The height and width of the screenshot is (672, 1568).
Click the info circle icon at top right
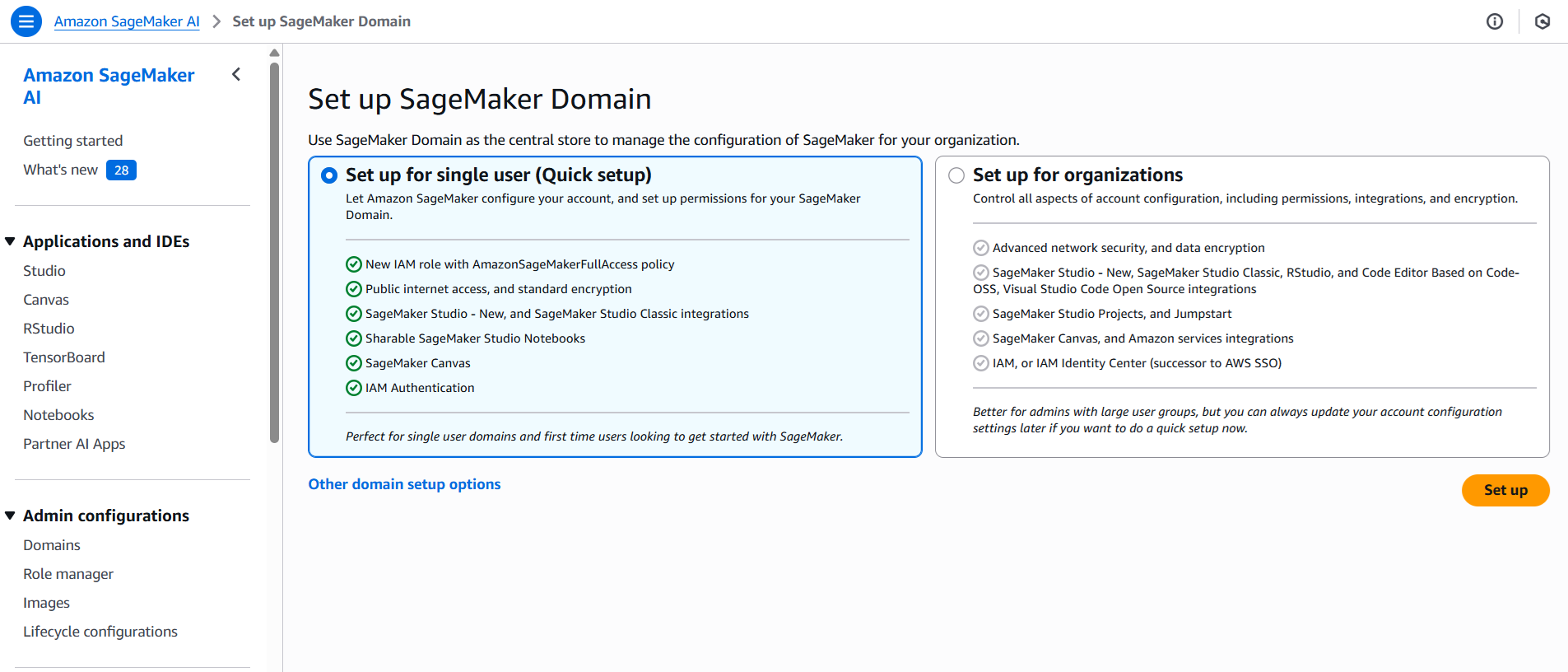tap(1495, 21)
